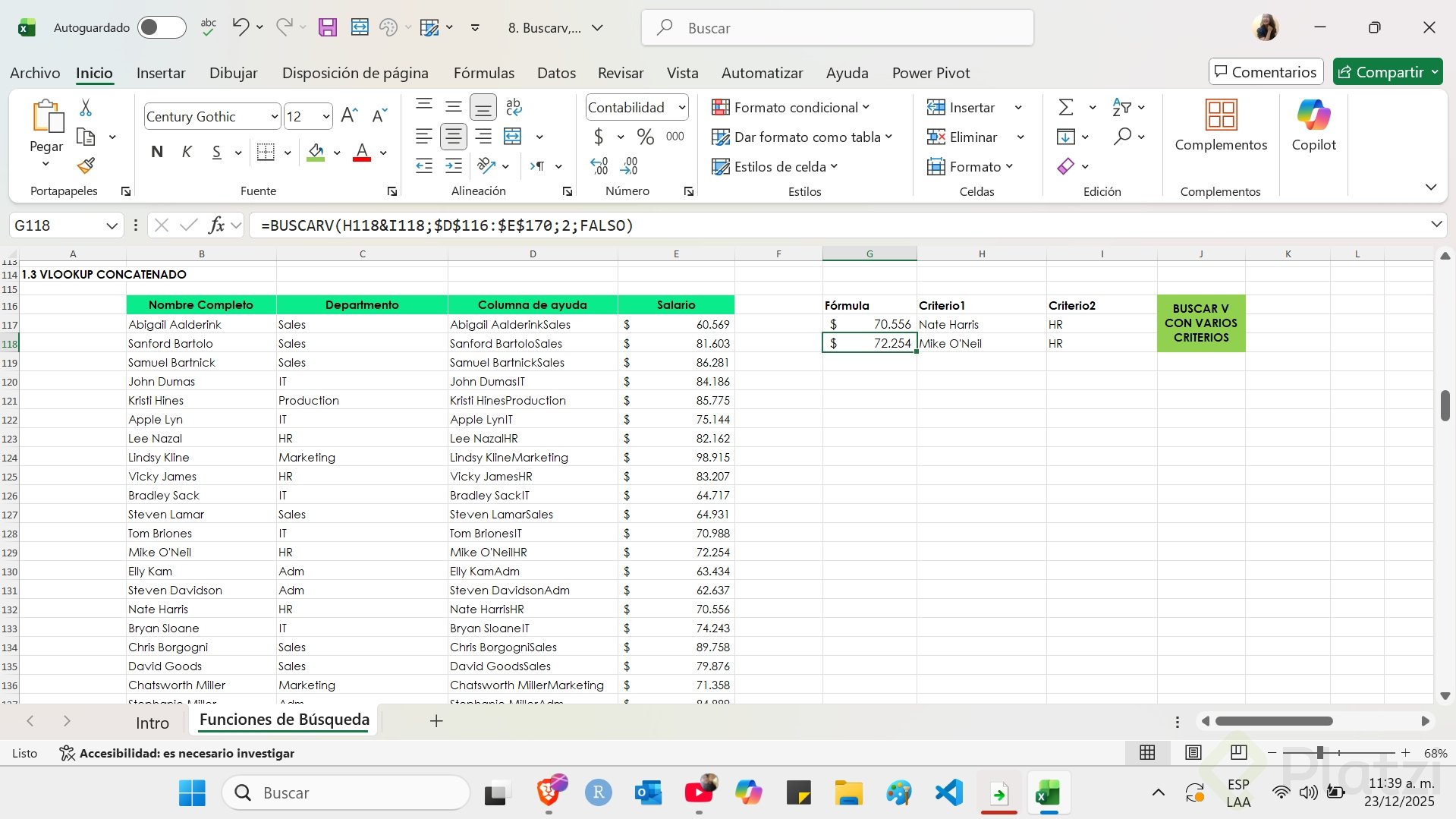1456x819 pixels.
Task: Open the Name Box dropdown for G118
Action: [x=112, y=225]
